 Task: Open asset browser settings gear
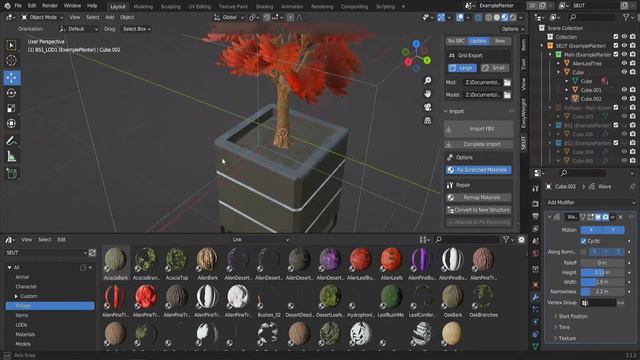[521, 240]
